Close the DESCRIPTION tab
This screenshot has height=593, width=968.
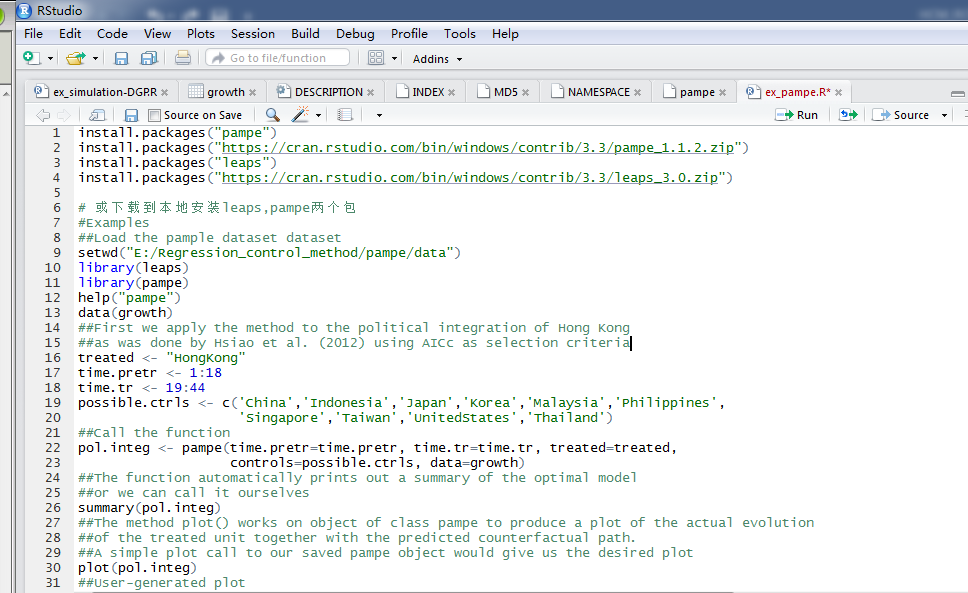[370, 93]
